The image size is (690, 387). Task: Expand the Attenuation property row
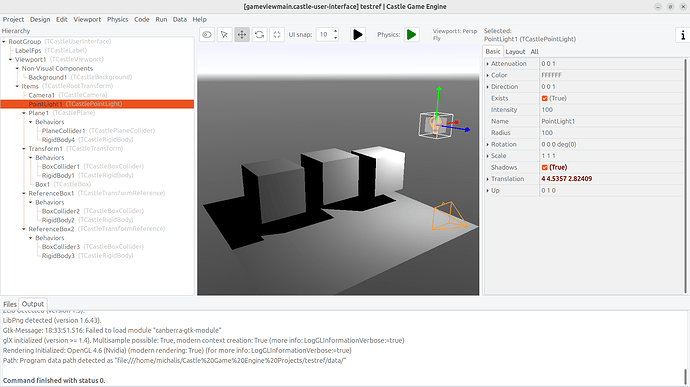[488, 64]
